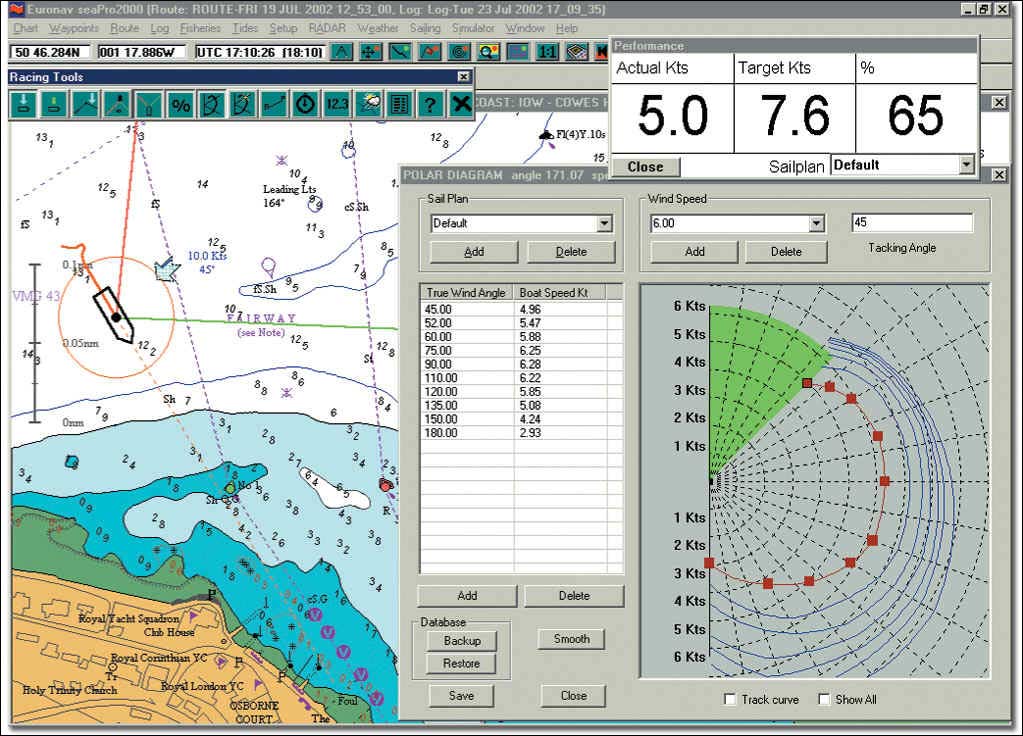Enable the Track curve option
The height and width of the screenshot is (736, 1023).
point(729,700)
